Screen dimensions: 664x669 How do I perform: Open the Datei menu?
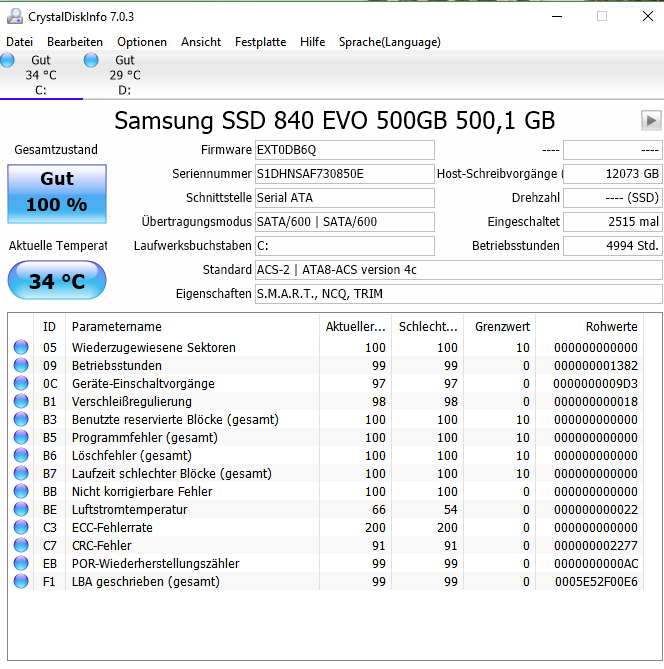pyautogui.click(x=20, y=42)
